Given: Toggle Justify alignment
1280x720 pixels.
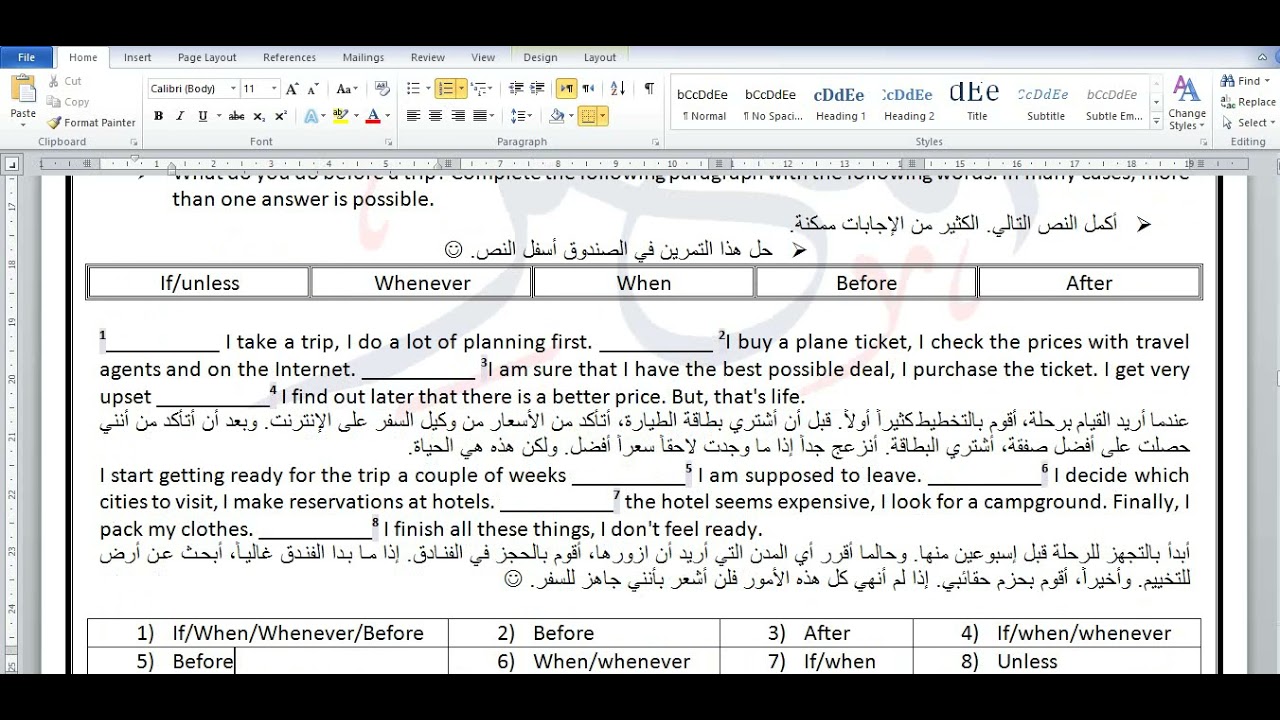Looking at the screenshot, I should coord(480,116).
